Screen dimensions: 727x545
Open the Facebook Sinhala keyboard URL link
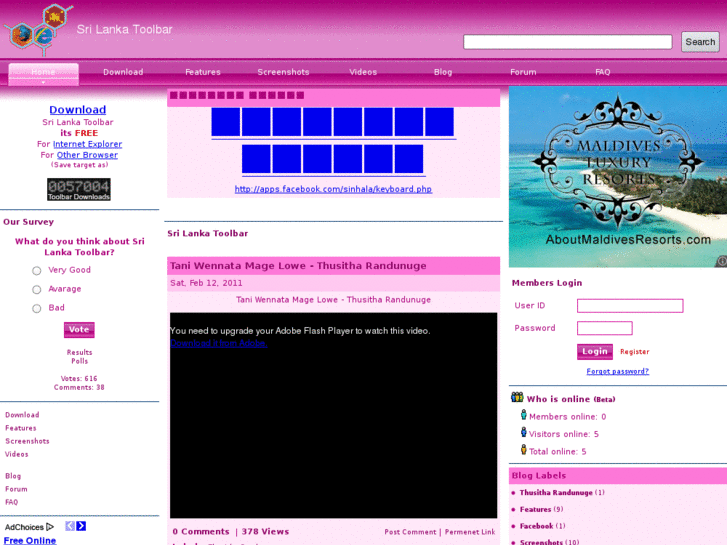[x=333, y=189]
